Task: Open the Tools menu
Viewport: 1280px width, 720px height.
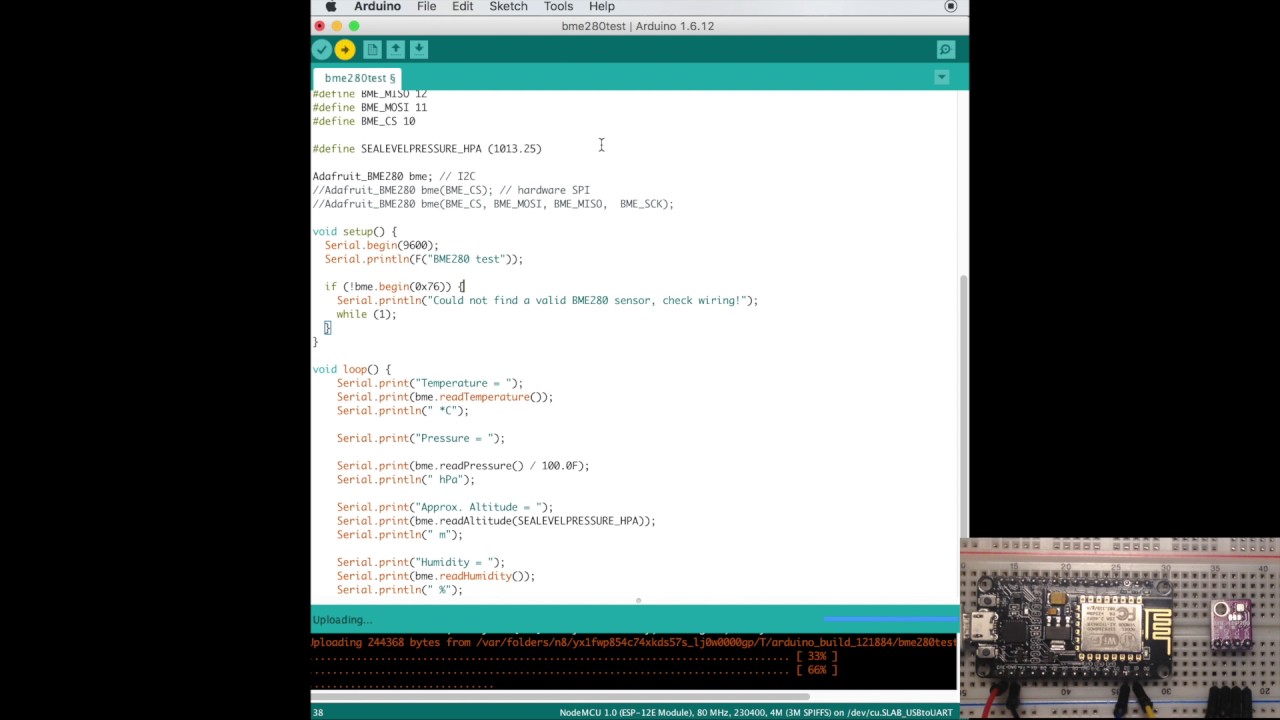Action: (558, 7)
